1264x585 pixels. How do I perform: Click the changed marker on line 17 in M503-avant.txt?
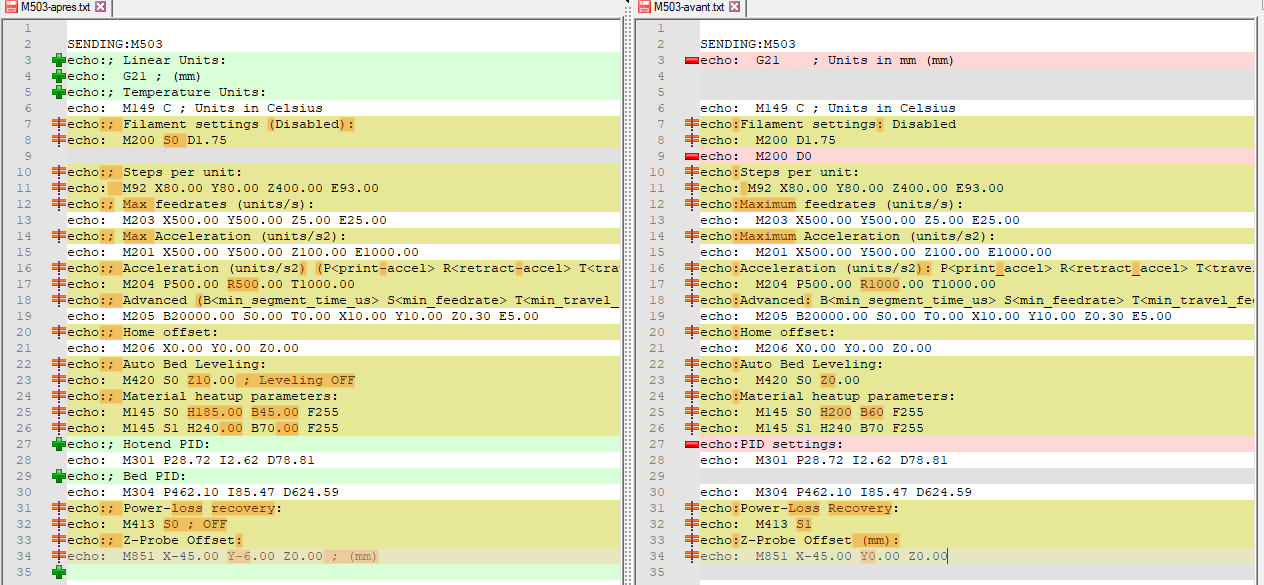691,284
